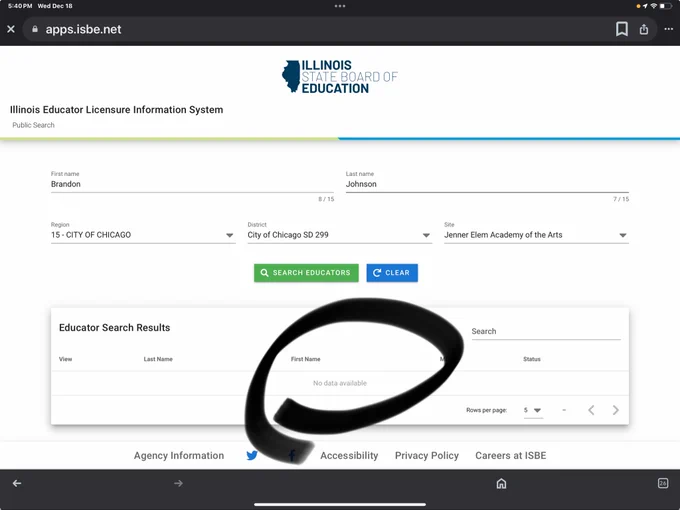Tap the Wi-Fi indicator in status bar

654,6
